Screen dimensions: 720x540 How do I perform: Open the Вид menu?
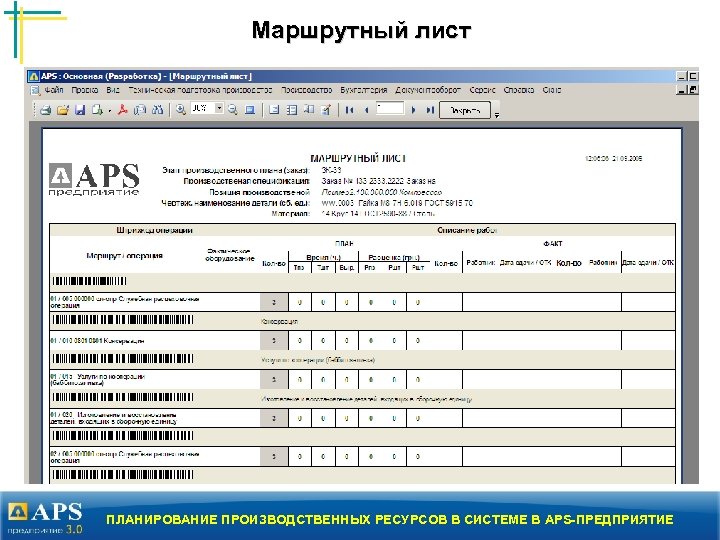pos(113,90)
